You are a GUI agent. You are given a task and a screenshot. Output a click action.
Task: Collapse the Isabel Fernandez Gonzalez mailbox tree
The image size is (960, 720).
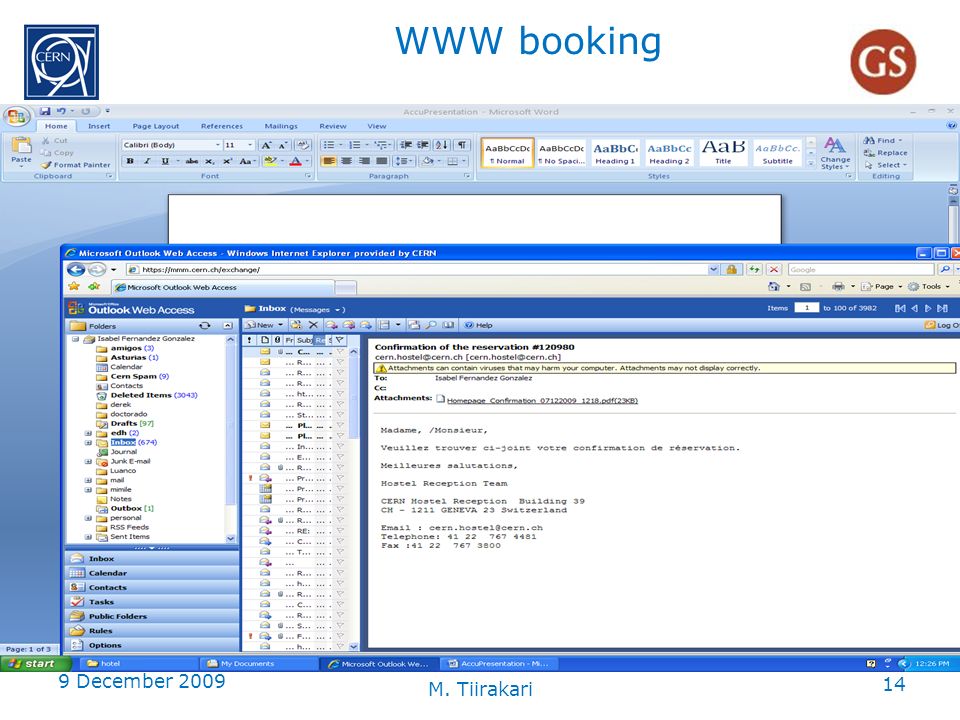coord(75,339)
